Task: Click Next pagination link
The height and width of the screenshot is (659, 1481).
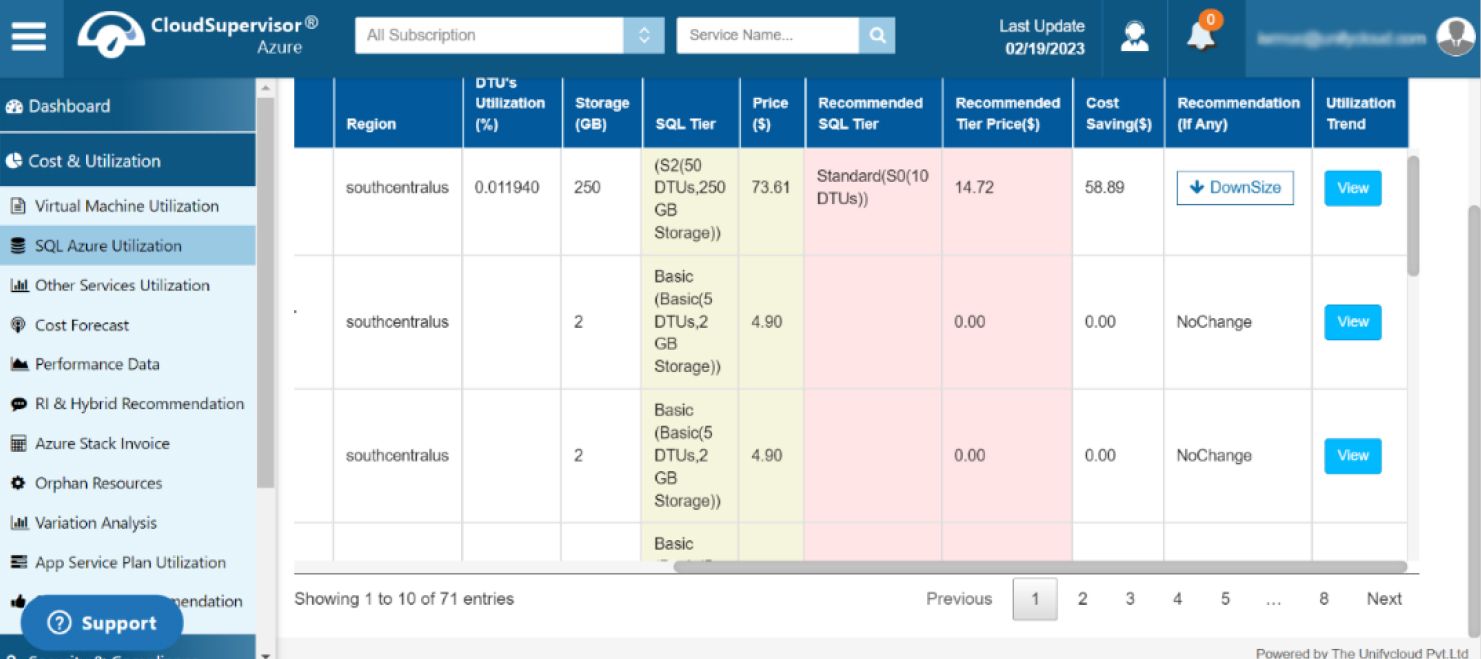Action: point(1384,599)
